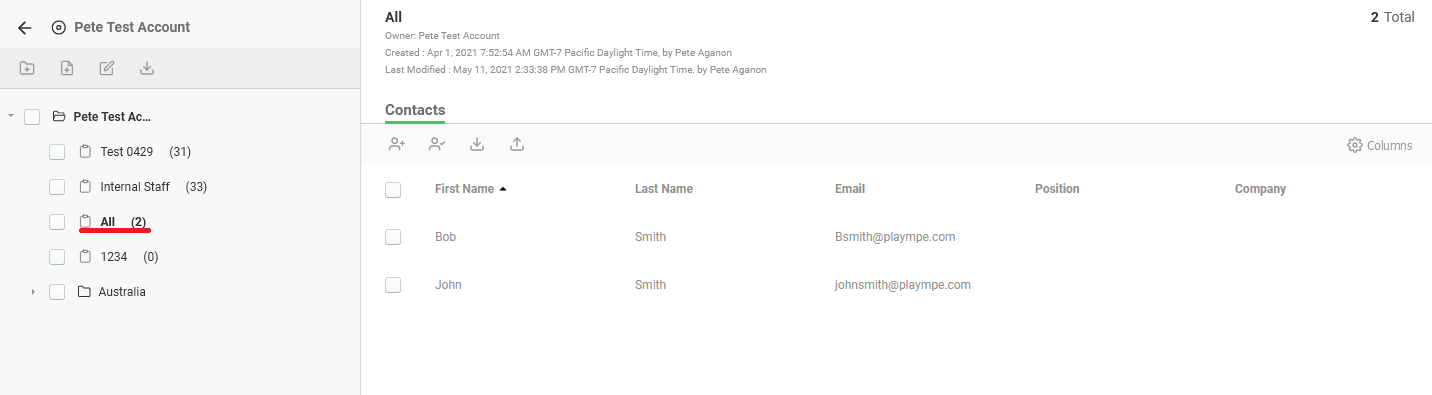Screen dimensions: 1432x395
Task: Click the back arrow beside Pete Test Account
Action: (25, 28)
